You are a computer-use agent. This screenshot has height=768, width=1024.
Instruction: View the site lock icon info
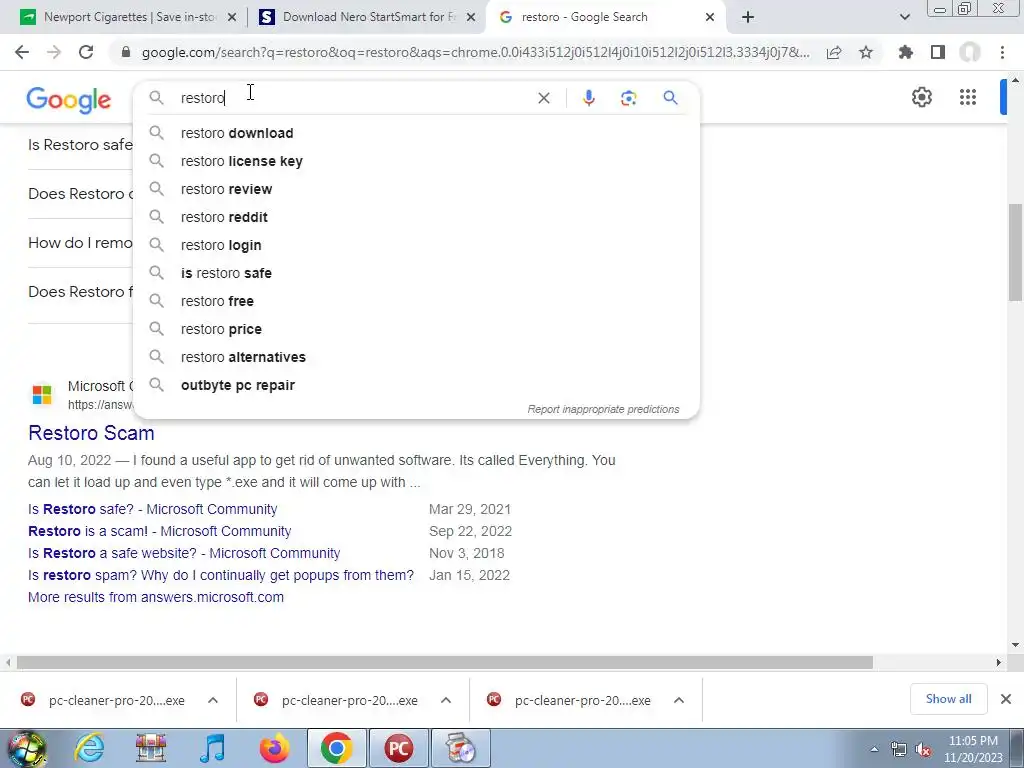pos(126,52)
